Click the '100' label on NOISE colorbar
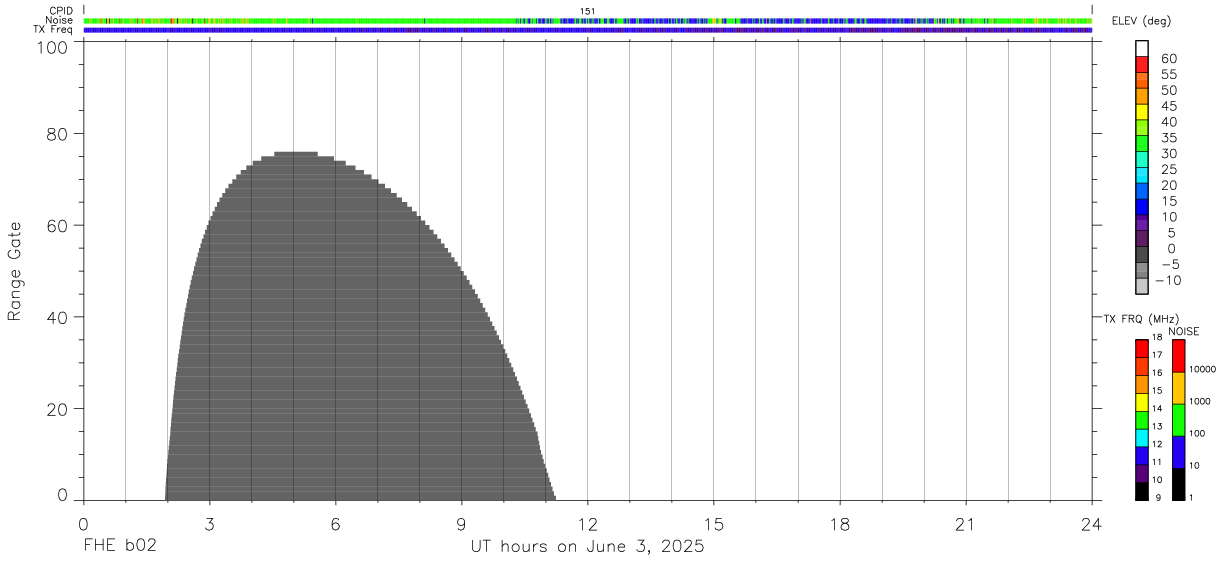This screenshot has height=567, width=1228. point(1198,434)
